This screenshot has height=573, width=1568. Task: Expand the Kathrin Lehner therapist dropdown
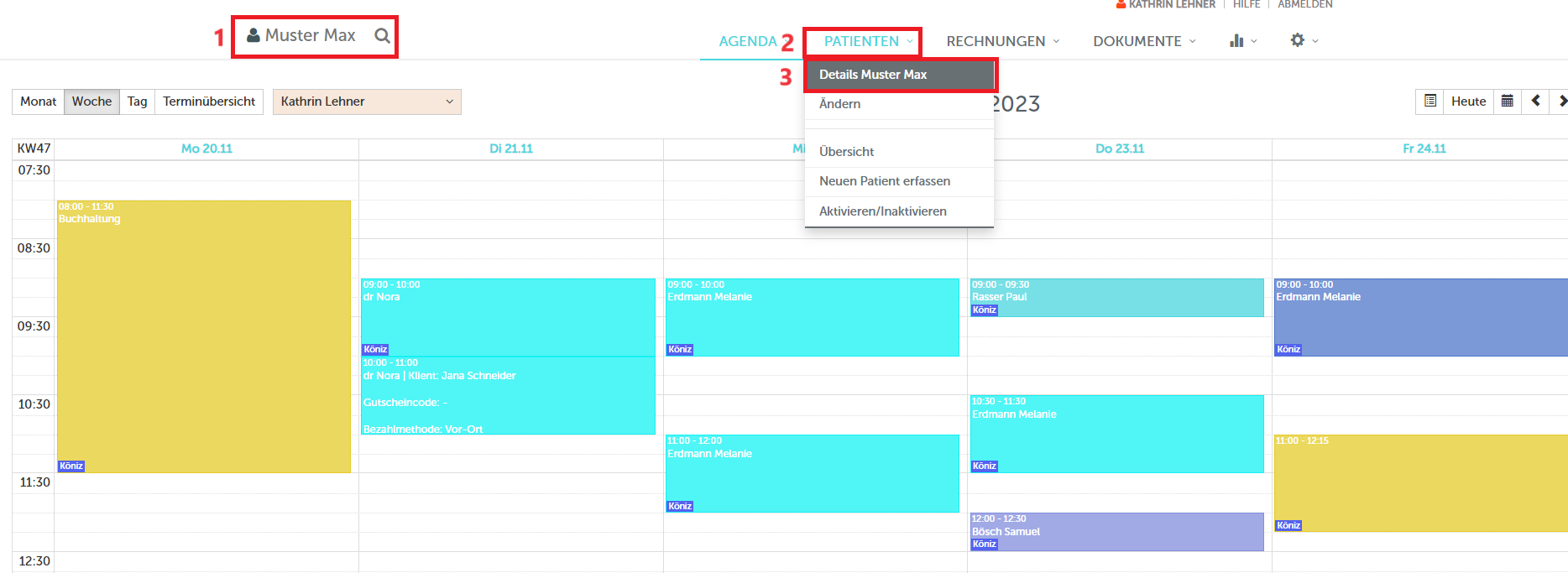click(366, 102)
